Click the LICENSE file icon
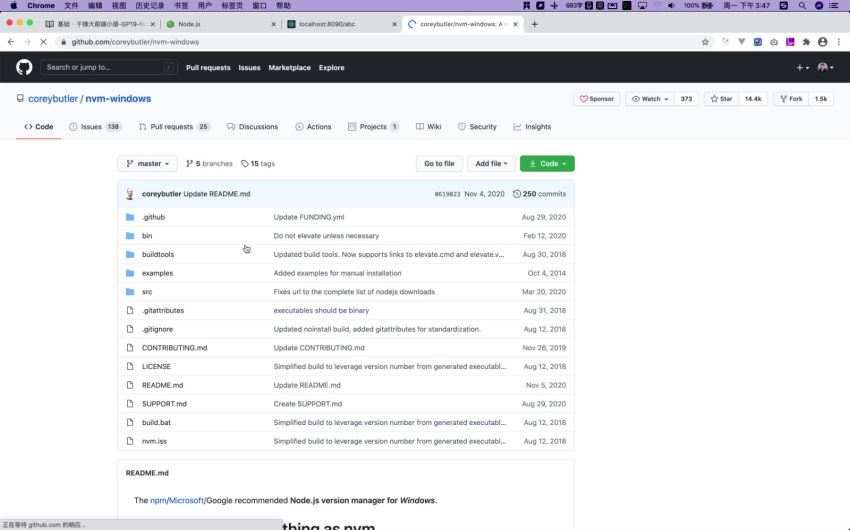The width and height of the screenshot is (850, 530). coord(130,366)
